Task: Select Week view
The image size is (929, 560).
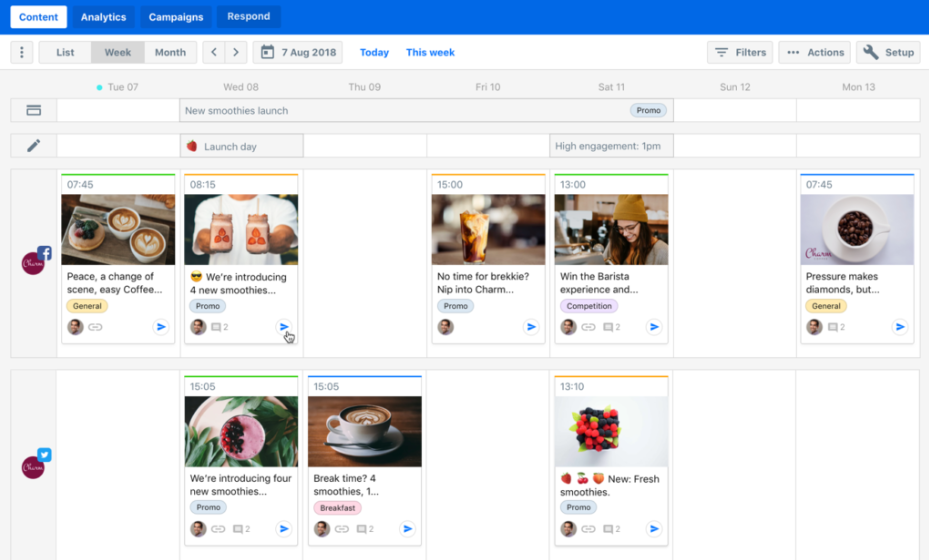Action: point(118,53)
